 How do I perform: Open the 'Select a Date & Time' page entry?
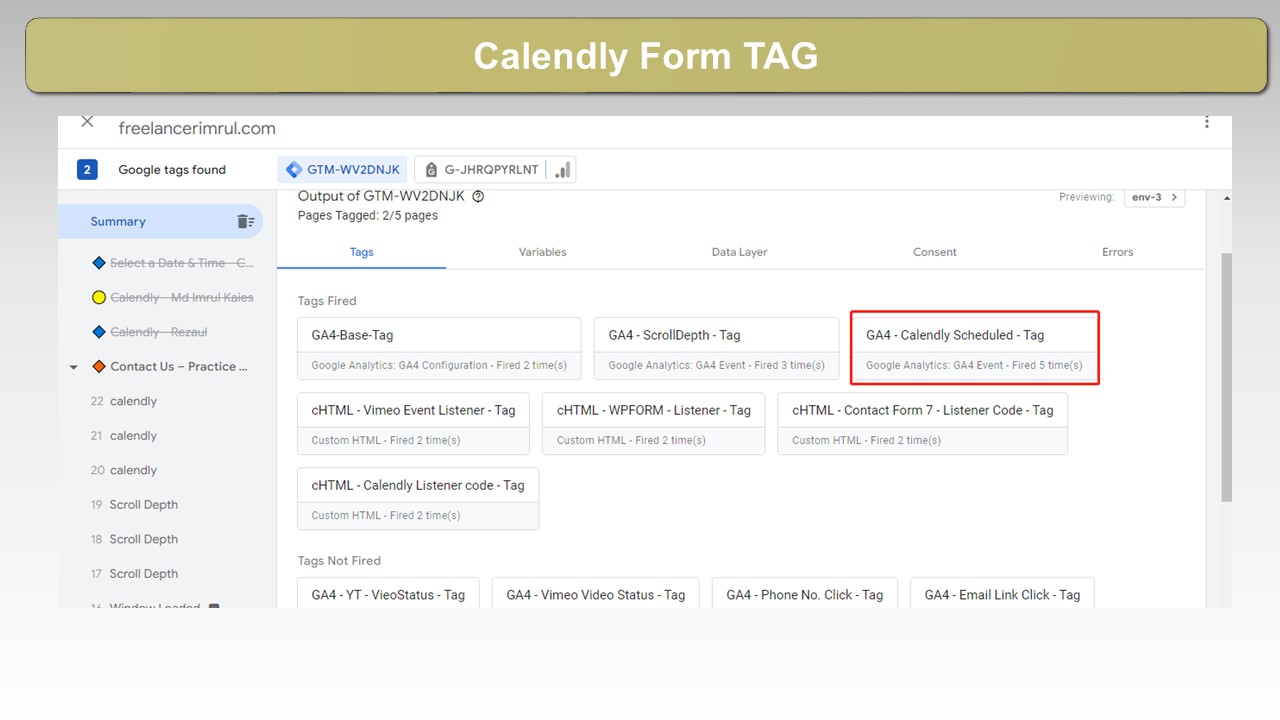point(181,263)
